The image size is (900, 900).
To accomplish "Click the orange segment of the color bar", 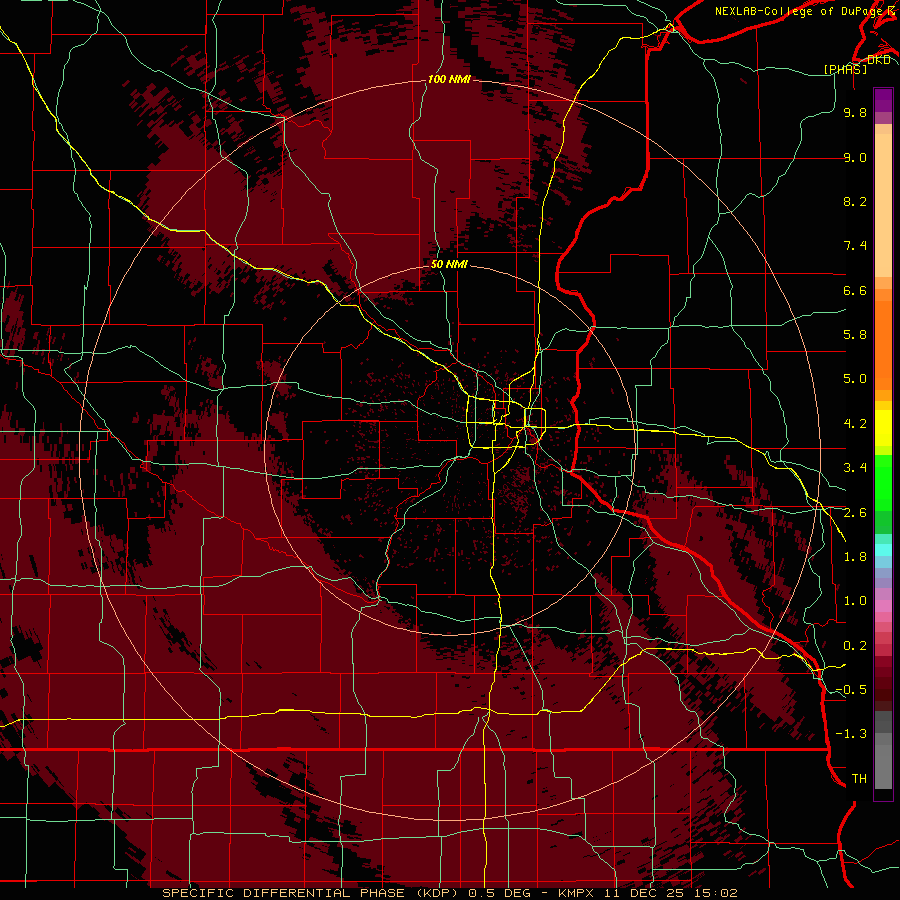I will click(883, 344).
